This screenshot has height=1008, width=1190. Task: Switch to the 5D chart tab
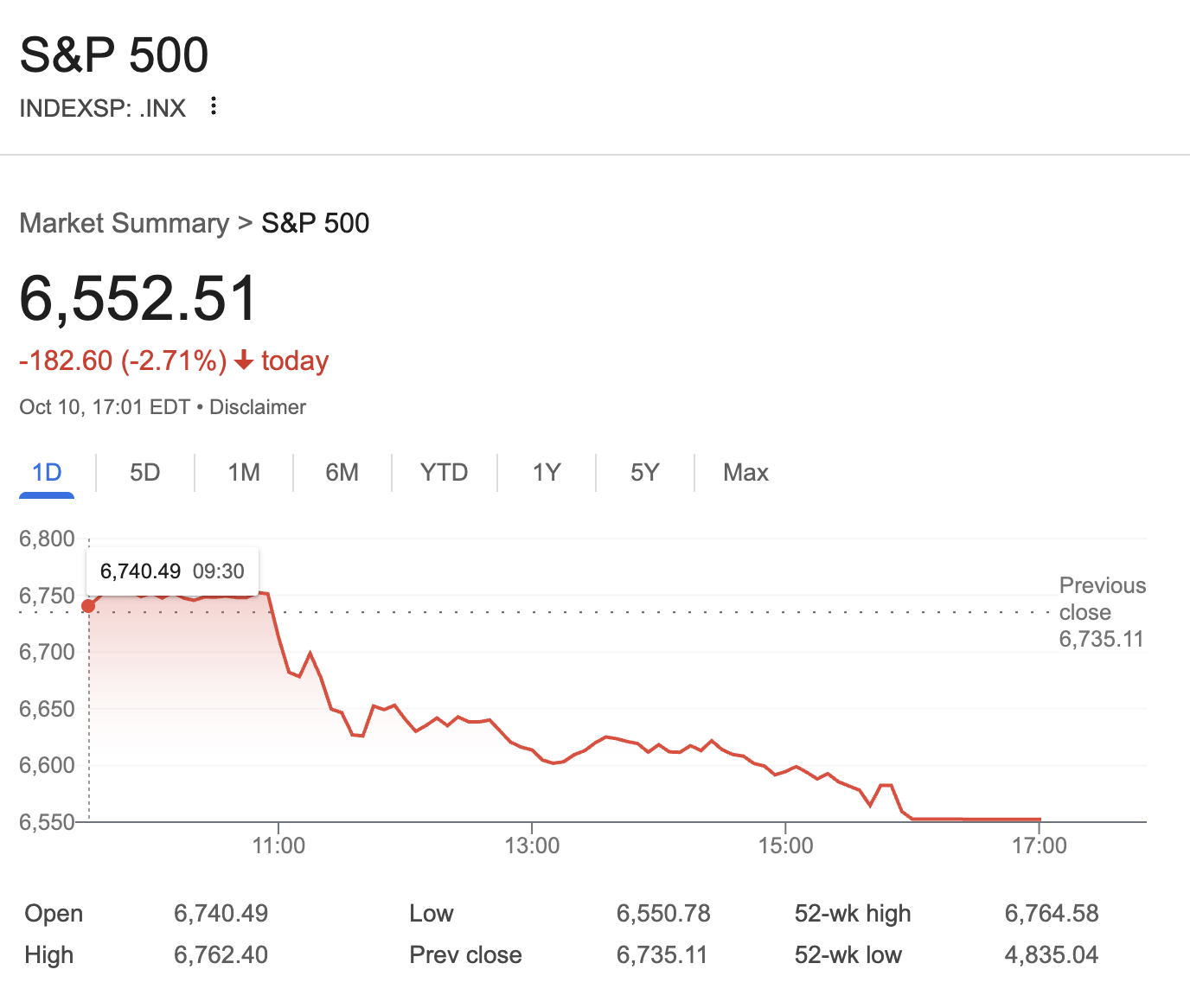[145, 473]
